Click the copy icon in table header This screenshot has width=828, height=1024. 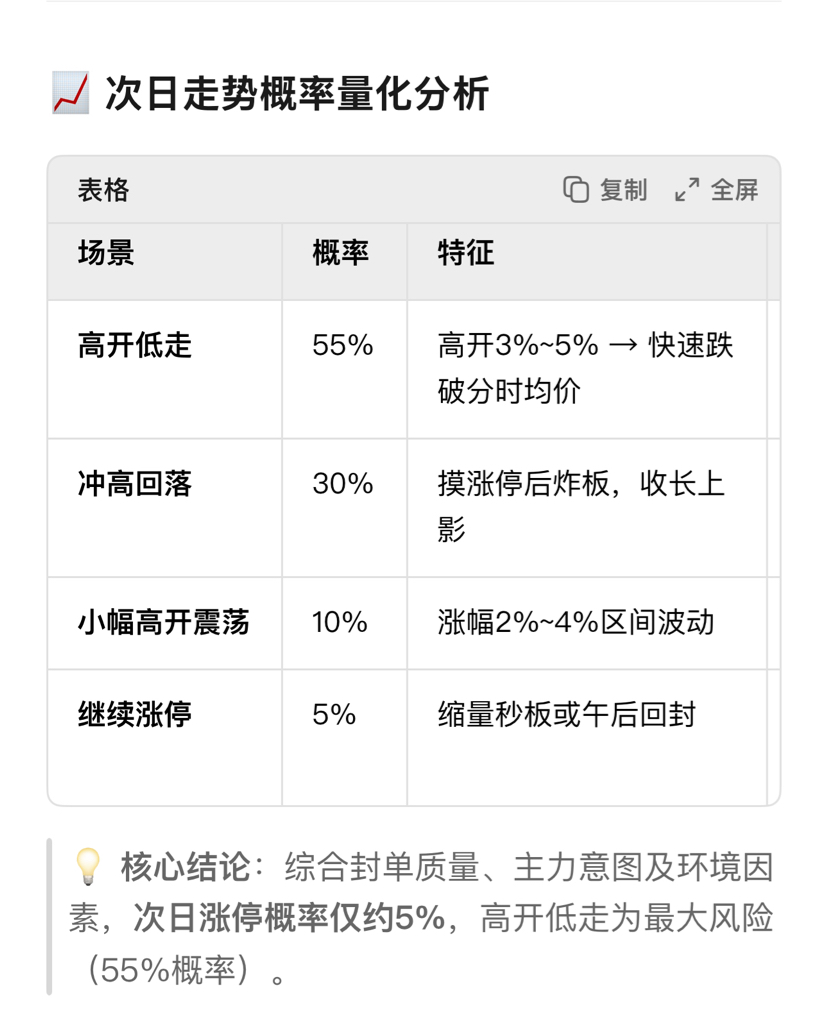(576, 190)
